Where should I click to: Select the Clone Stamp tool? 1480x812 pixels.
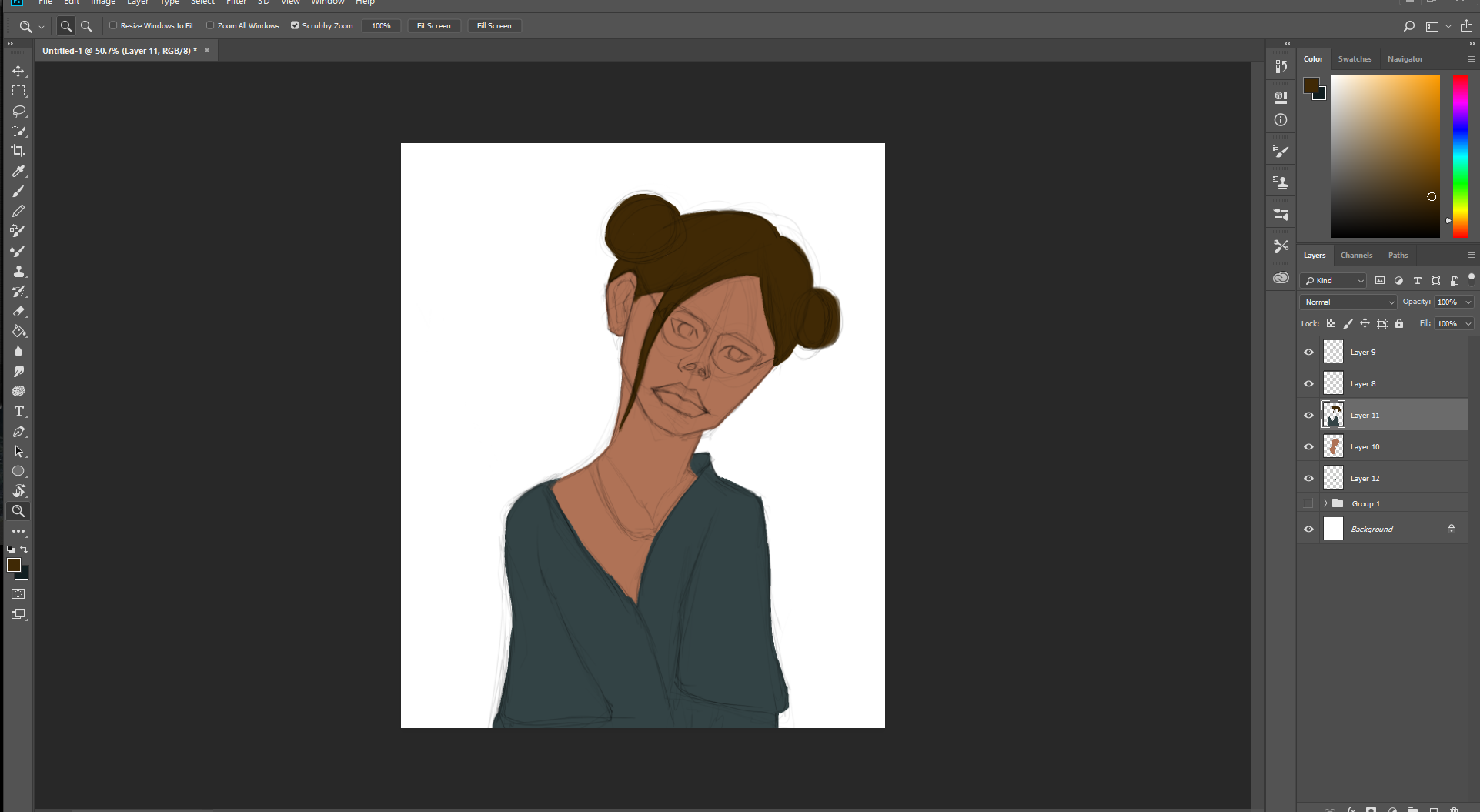[x=18, y=271]
